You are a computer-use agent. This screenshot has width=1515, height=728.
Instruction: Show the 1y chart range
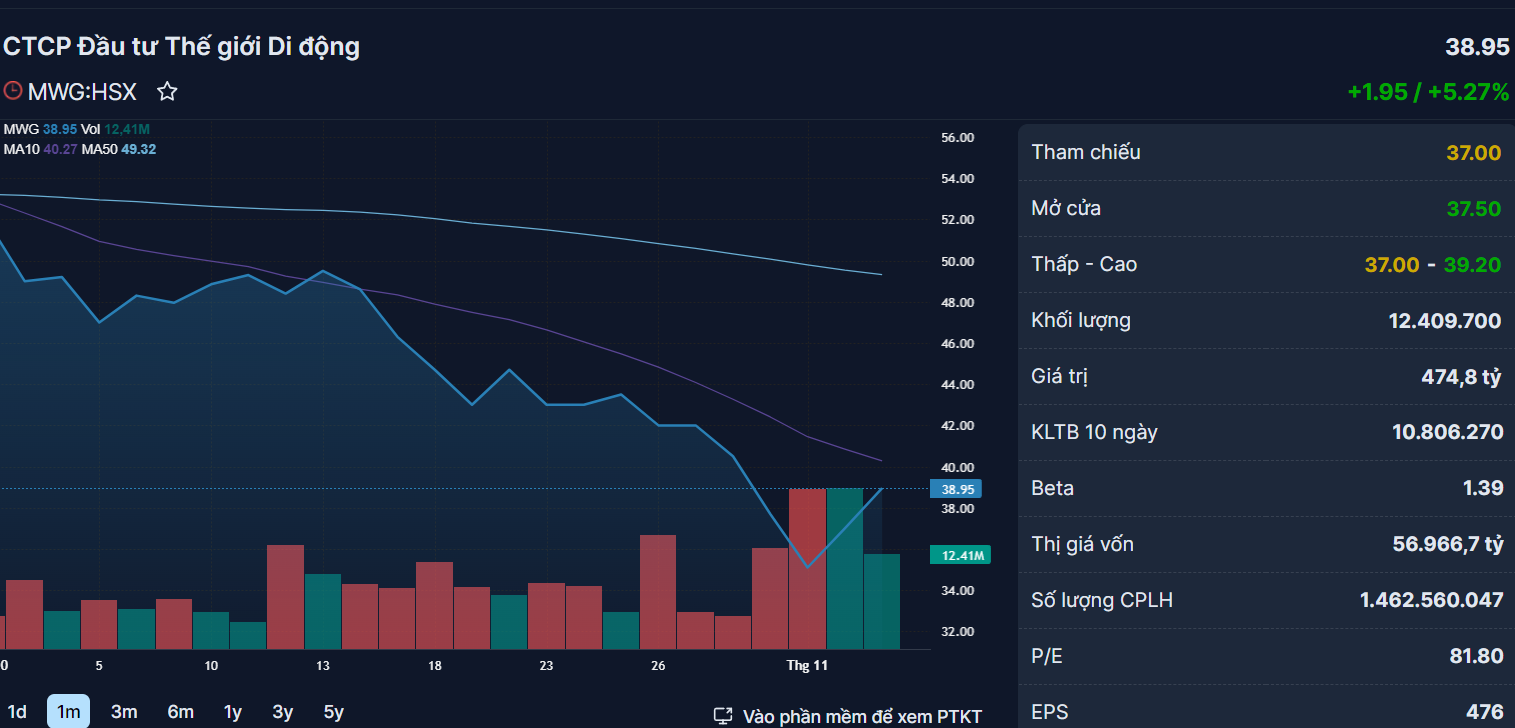click(233, 712)
